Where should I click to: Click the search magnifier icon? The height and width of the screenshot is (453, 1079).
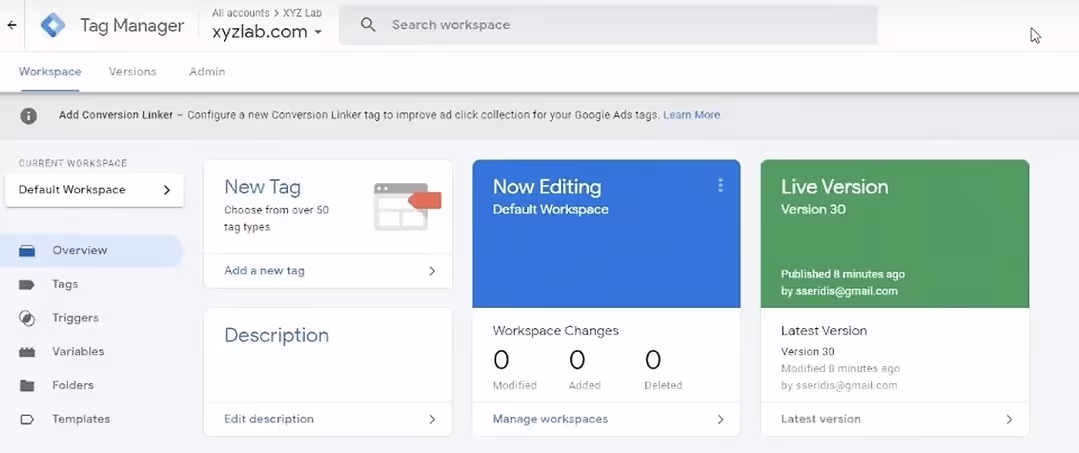click(368, 25)
